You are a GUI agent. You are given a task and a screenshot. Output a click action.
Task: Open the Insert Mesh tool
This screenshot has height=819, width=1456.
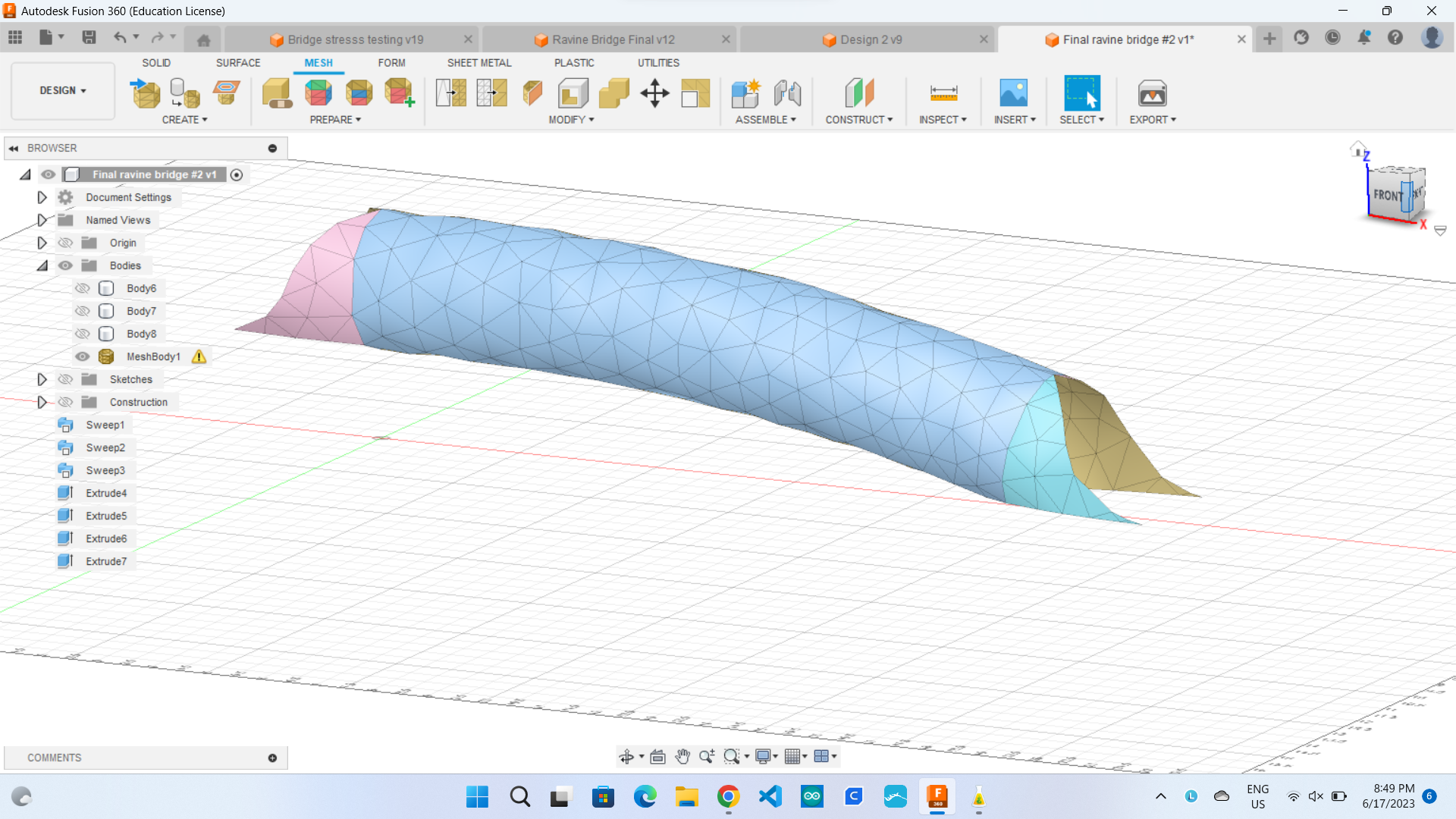point(146,93)
